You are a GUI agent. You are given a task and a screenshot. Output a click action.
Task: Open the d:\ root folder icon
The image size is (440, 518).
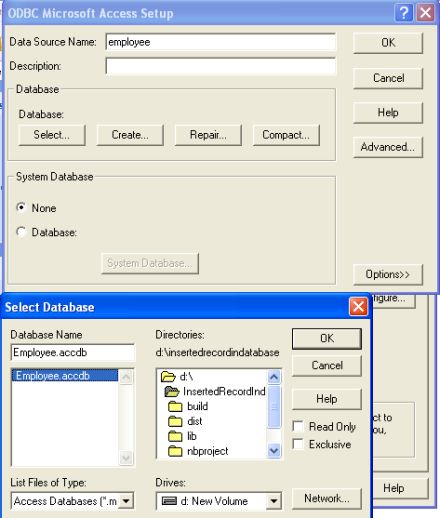tap(168, 377)
